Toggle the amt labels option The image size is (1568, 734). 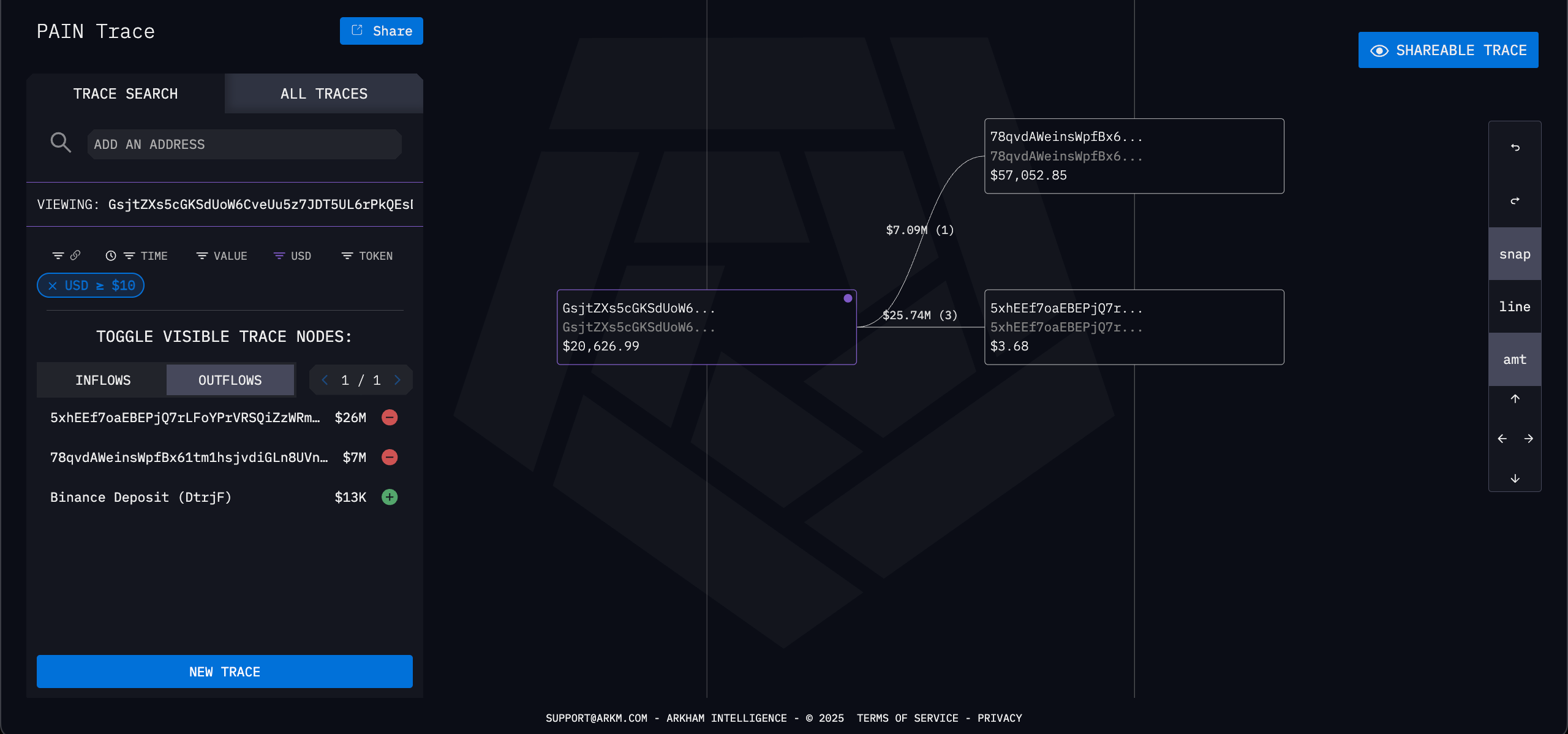(1515, 360)
